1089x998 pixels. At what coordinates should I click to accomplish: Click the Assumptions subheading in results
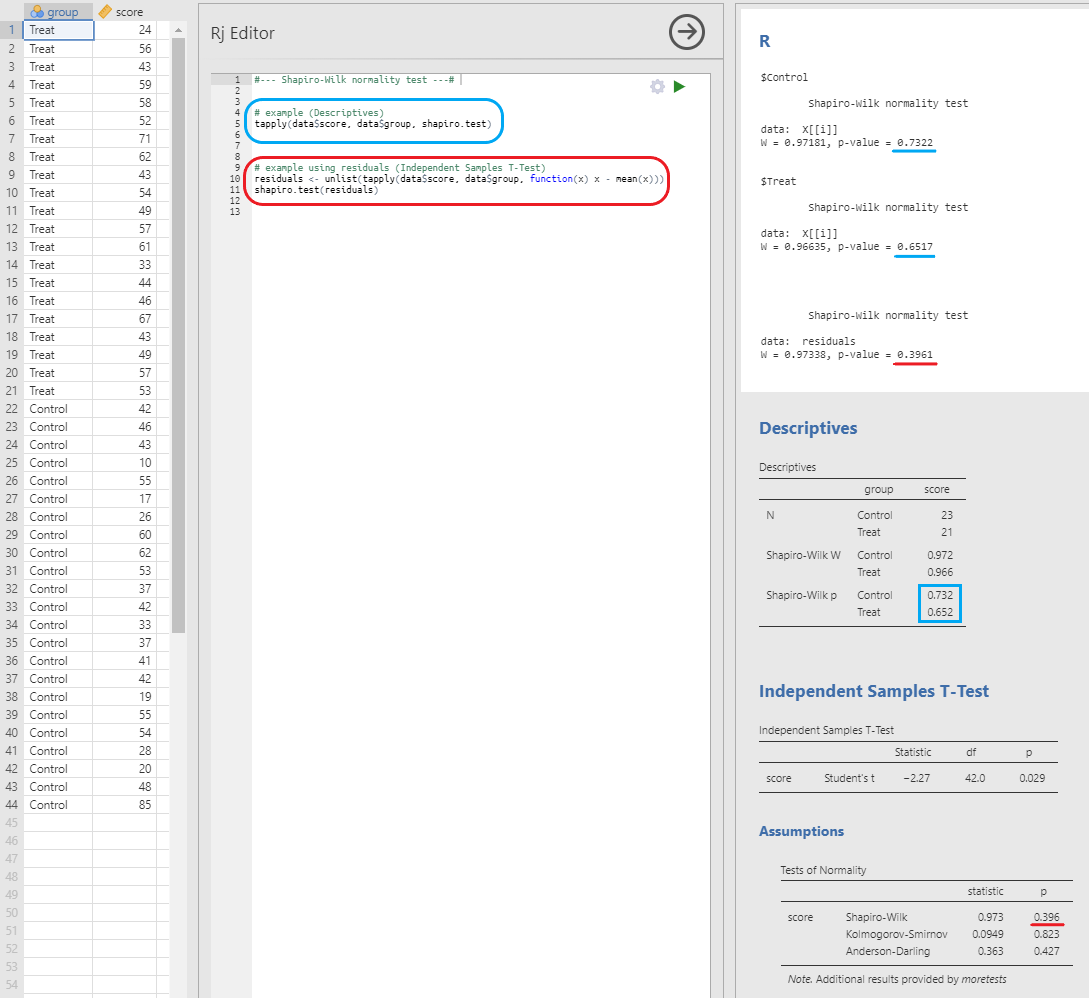tap(801, 831)
